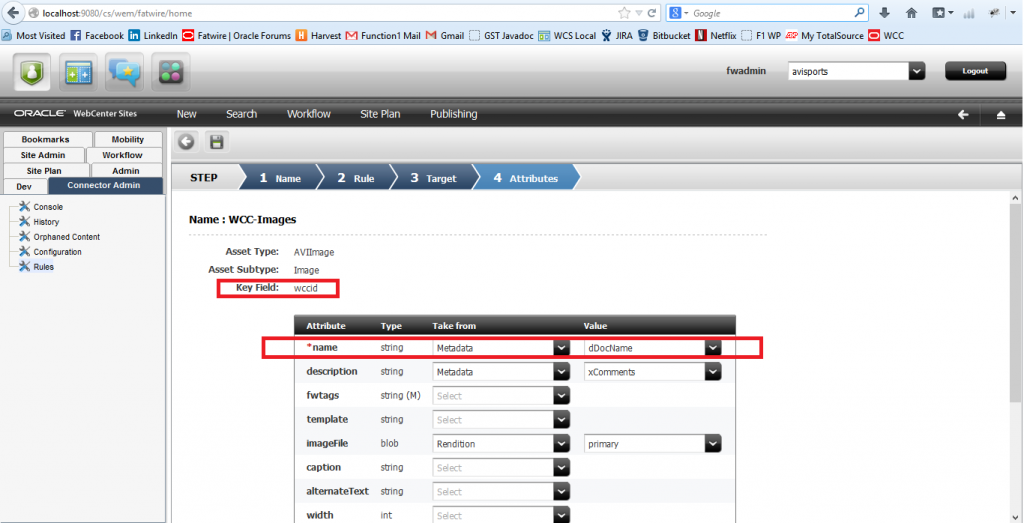Image resolution: width=1024 pixels, height=523 pixels.
Task: Open the Workflow menu
Action: [308, 114]
